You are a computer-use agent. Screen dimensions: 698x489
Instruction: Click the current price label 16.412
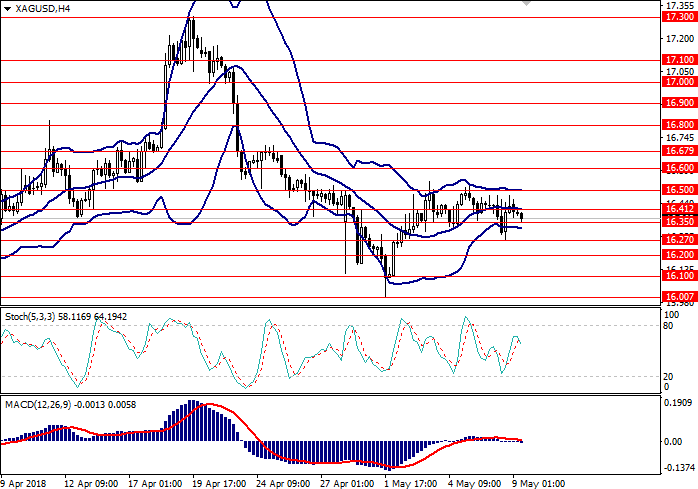point(679,209)
